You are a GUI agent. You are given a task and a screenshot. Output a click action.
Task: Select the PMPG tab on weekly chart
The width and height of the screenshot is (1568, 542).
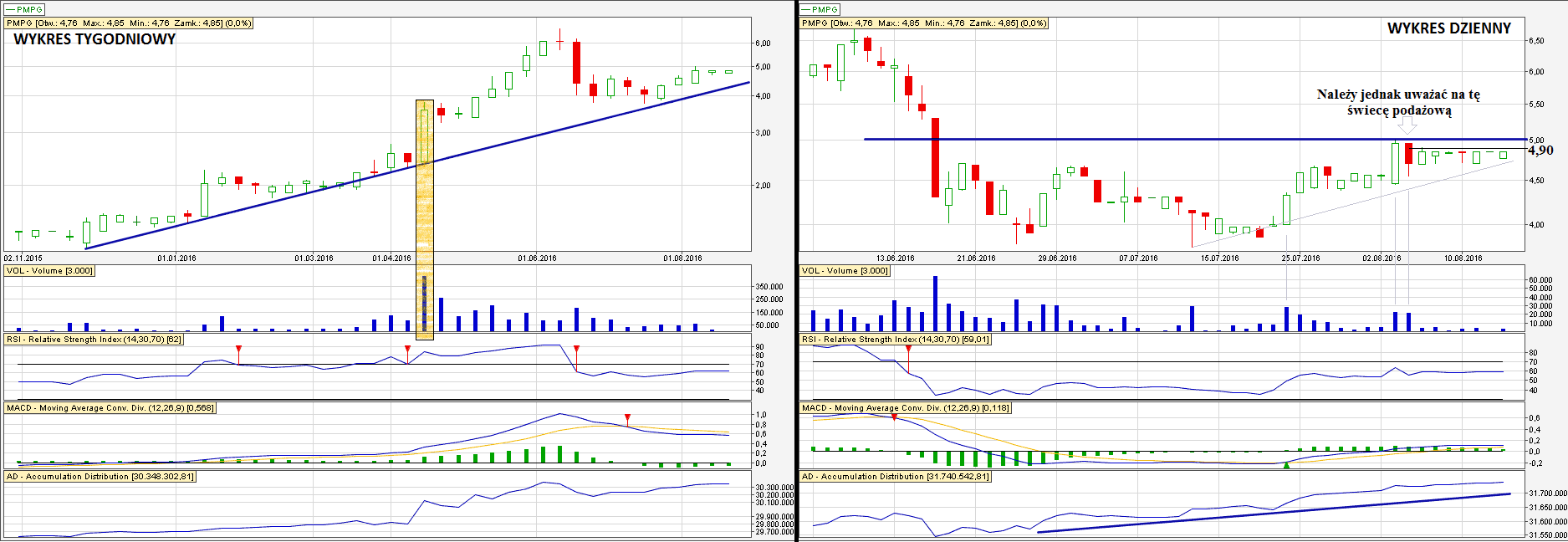coord(24,9)
